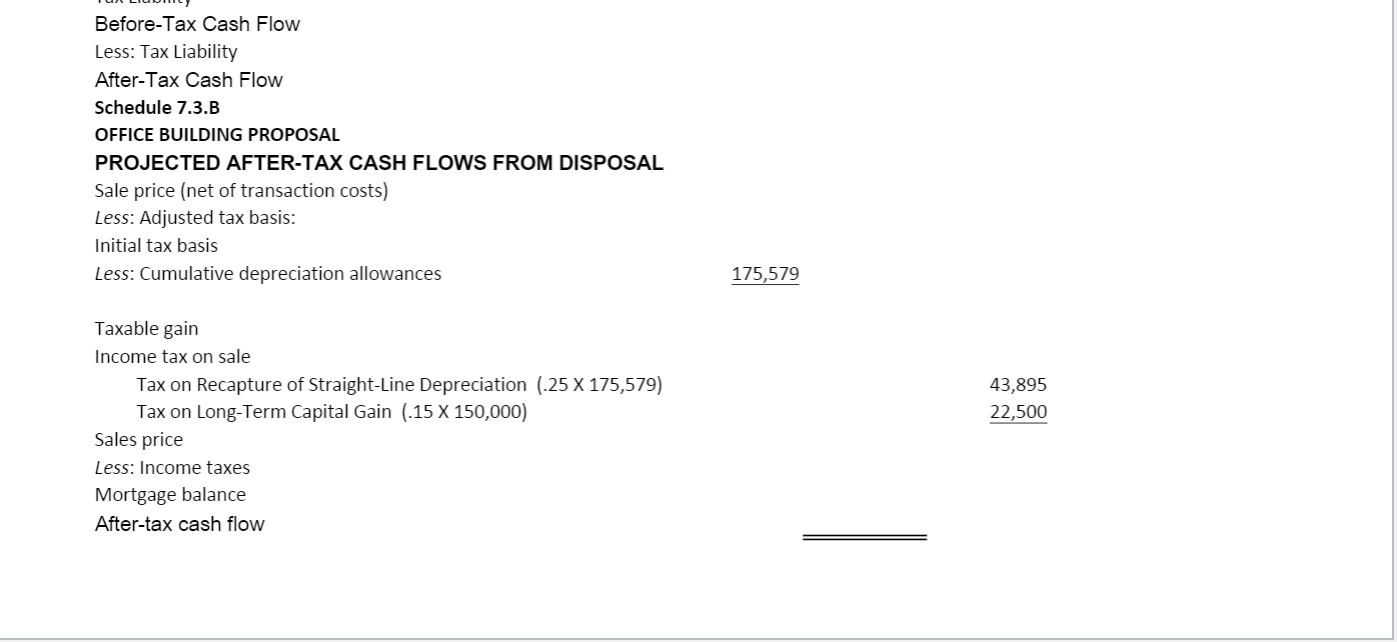Click the double underline total field
The width and height of the screenshot is (1397, 642).
(864, 536)
